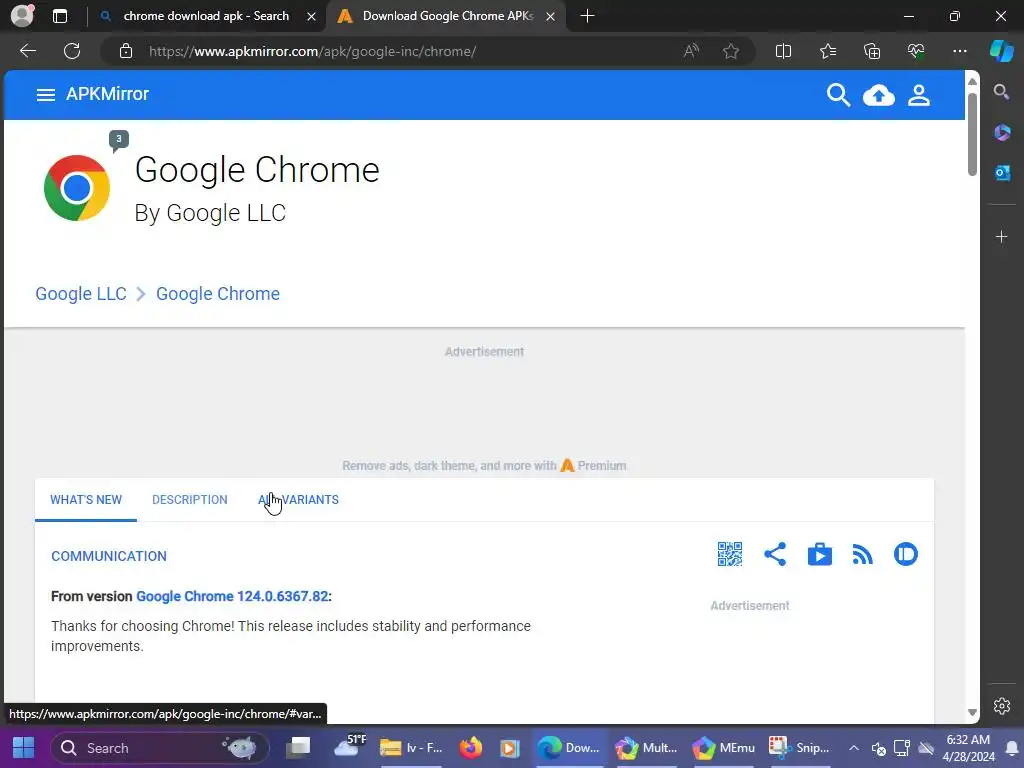Image resolution: width=1024 pixels, height=768 pixels.
Task: Select the ALL VARIANTS tab
Action: coord(298,500)
